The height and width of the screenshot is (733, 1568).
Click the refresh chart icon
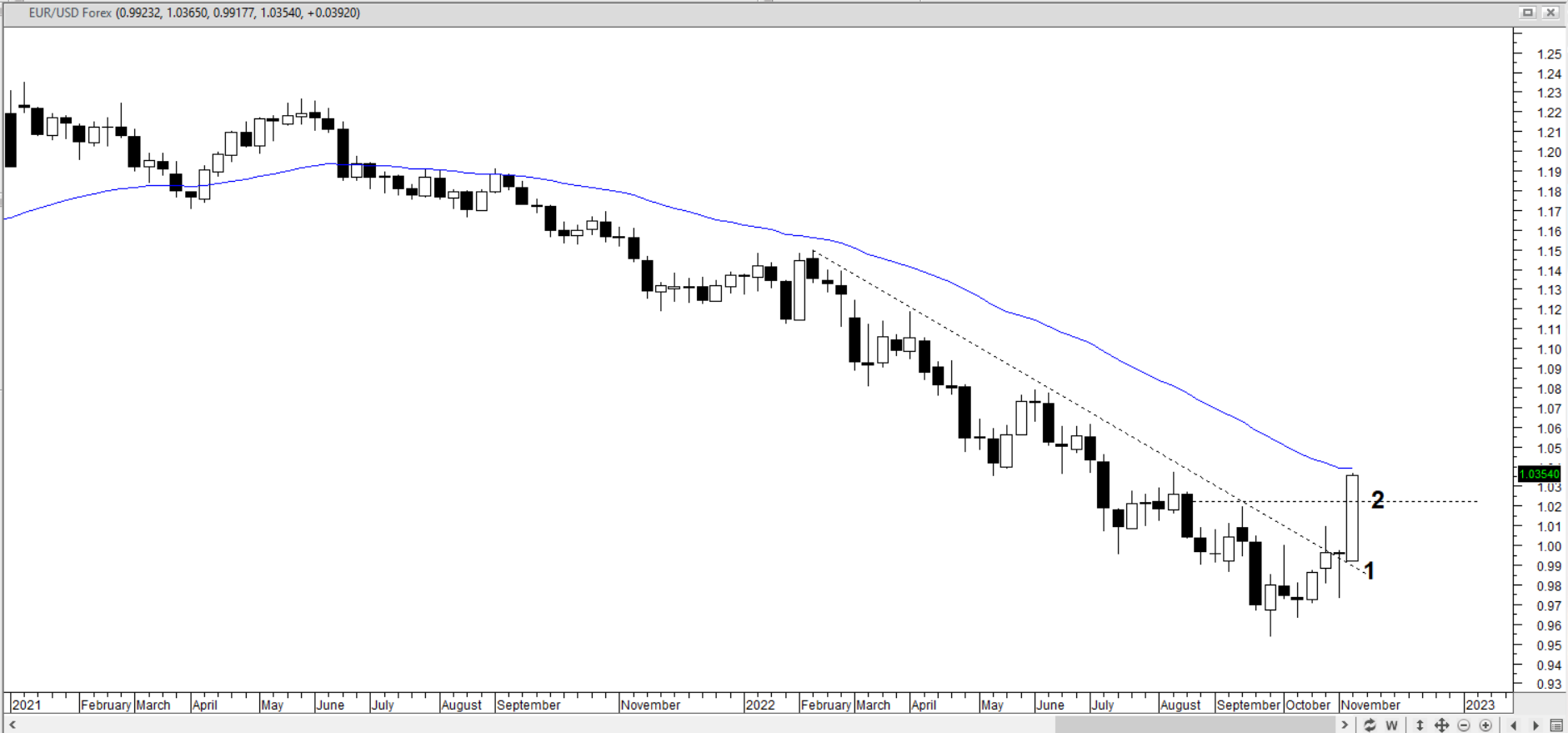1370,725
